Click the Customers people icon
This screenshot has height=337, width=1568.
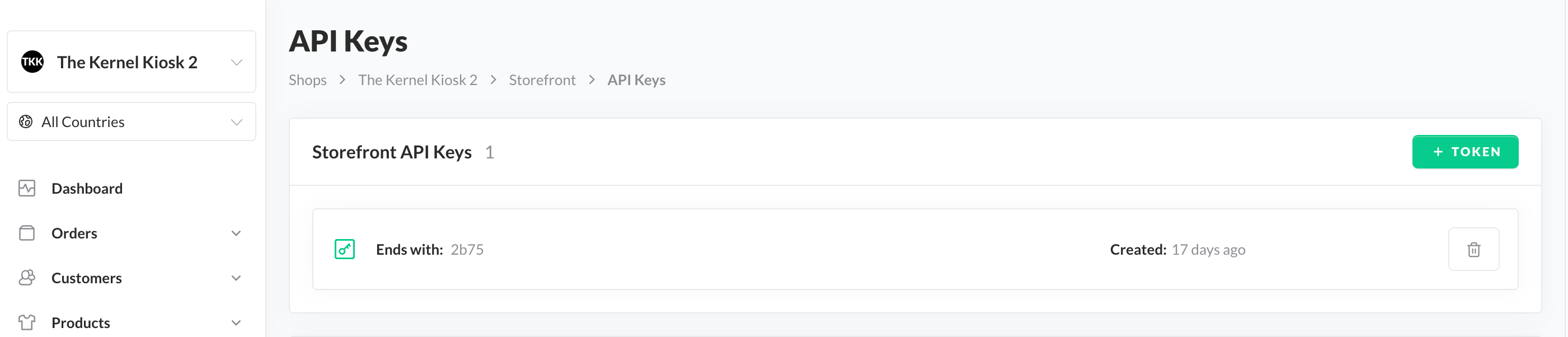(x=27, y=278)
